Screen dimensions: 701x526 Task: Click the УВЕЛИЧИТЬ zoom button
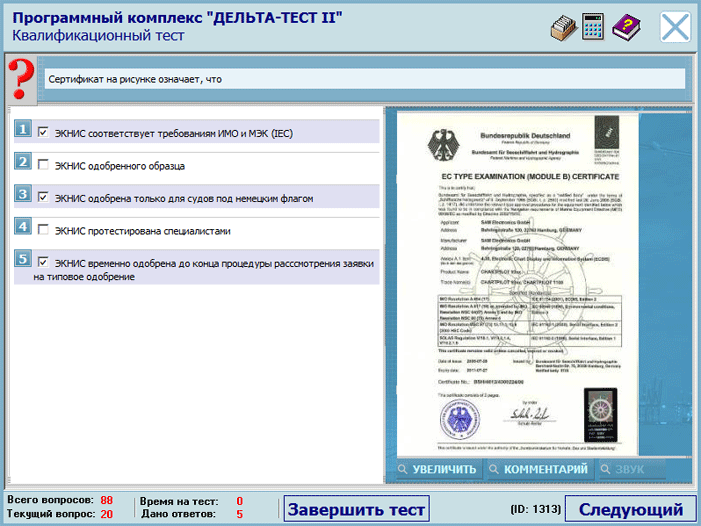439,469
